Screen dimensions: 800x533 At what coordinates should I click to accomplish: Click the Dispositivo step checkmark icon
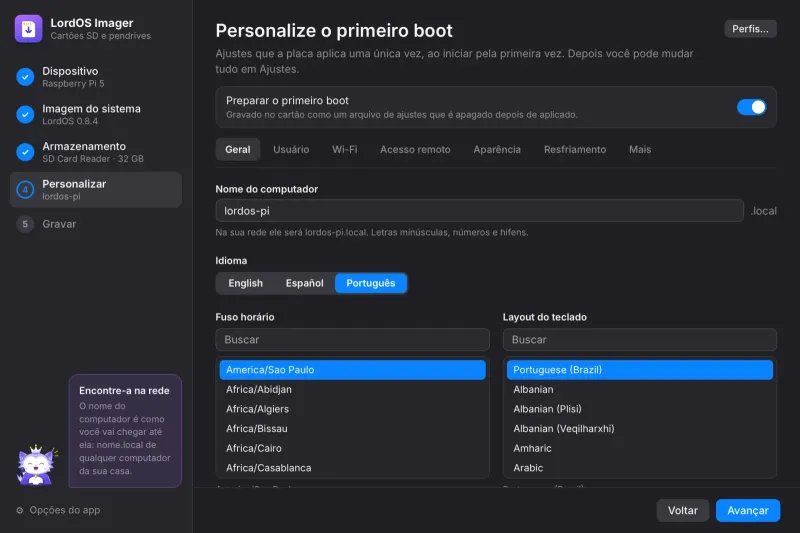(25, 77)
